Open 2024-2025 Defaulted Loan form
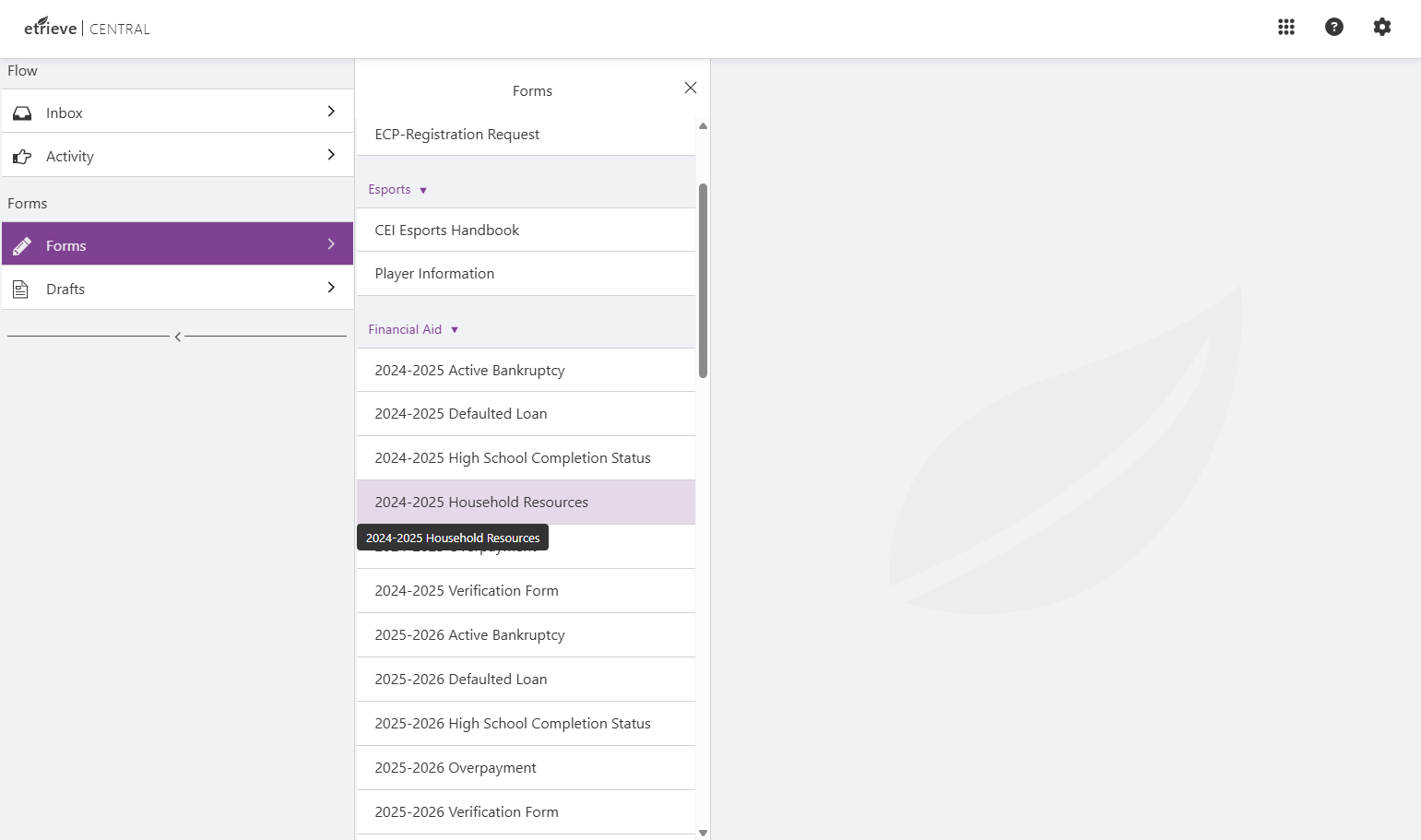1421x840 pixels. click(526, 414)
